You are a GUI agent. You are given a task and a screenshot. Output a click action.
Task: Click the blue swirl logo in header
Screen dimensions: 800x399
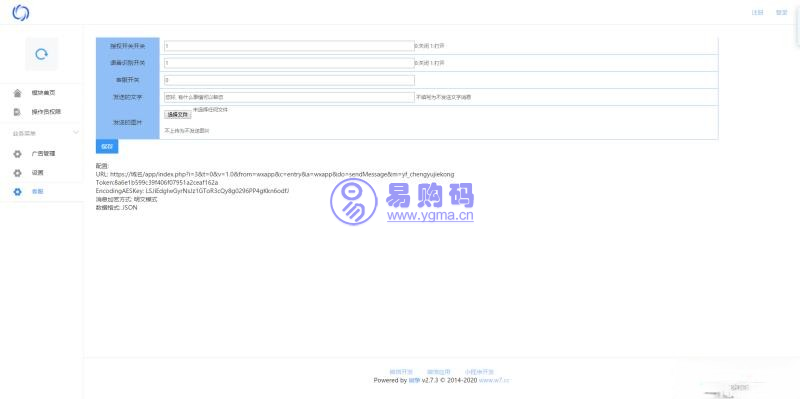[x=21, y=13]
